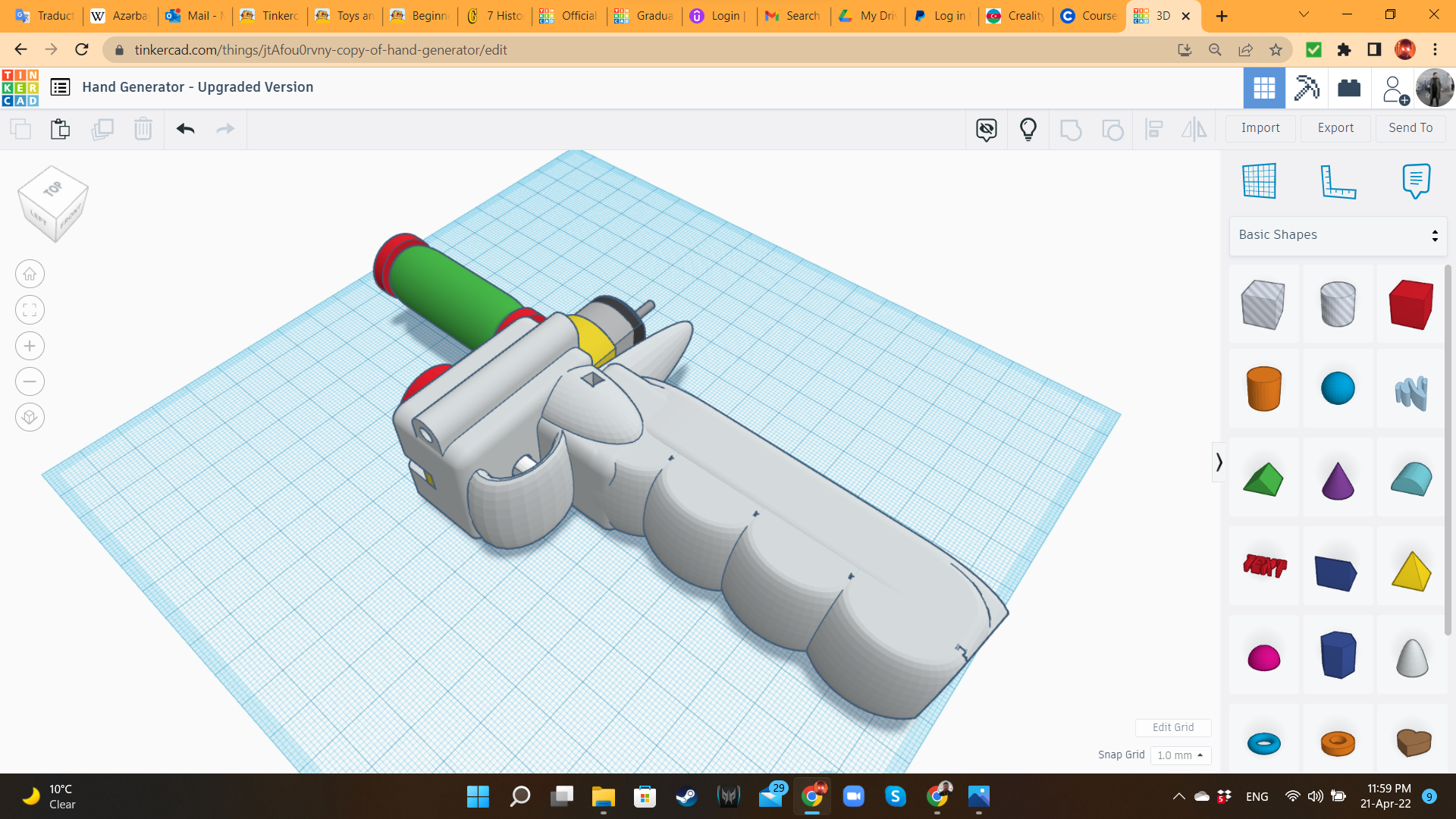1456x819 pixels.
Task: Select the Ruler tool
Action: tap(1338, 181)
